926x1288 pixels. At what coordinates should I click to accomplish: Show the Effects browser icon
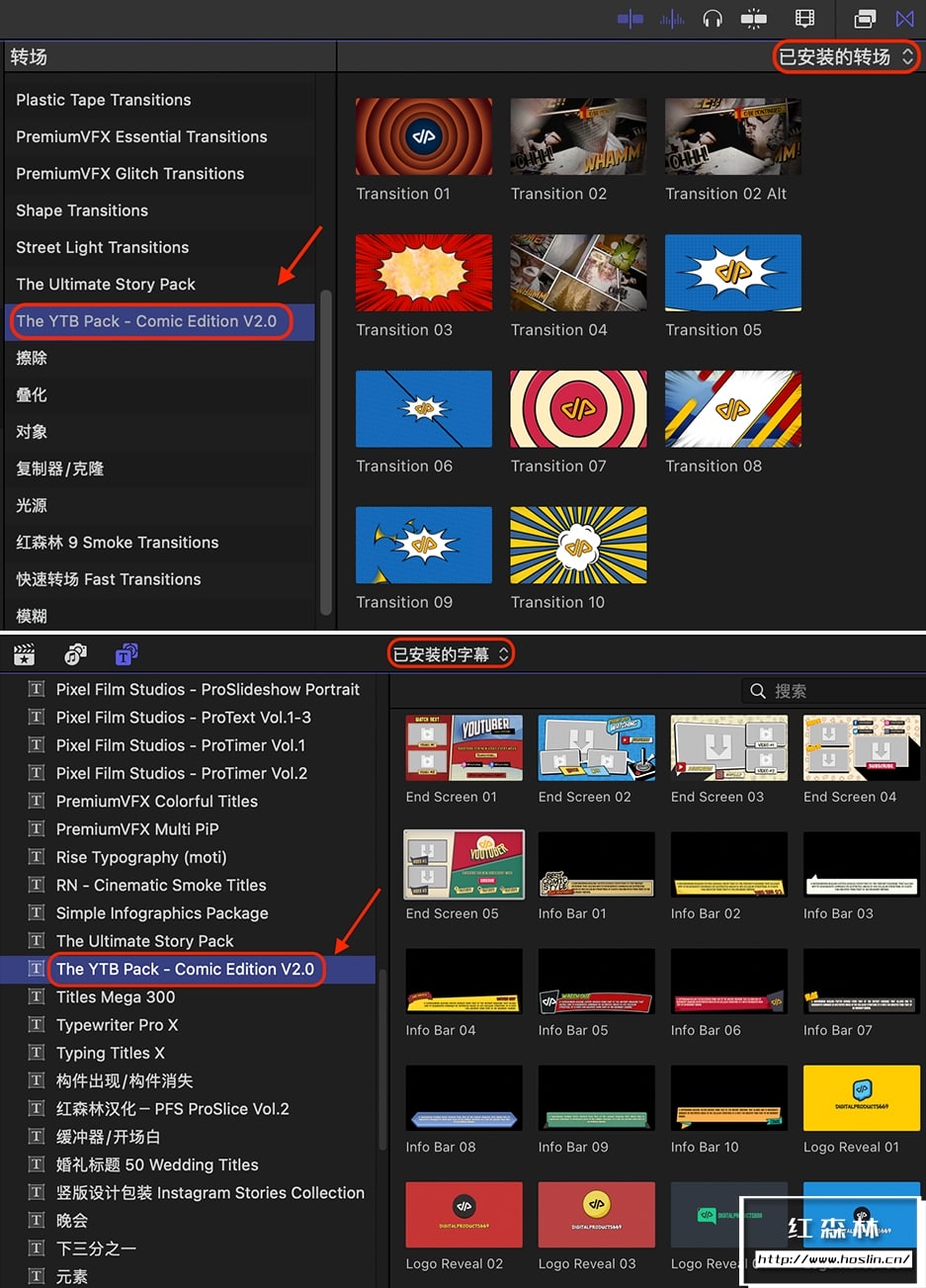coord(865,19)
